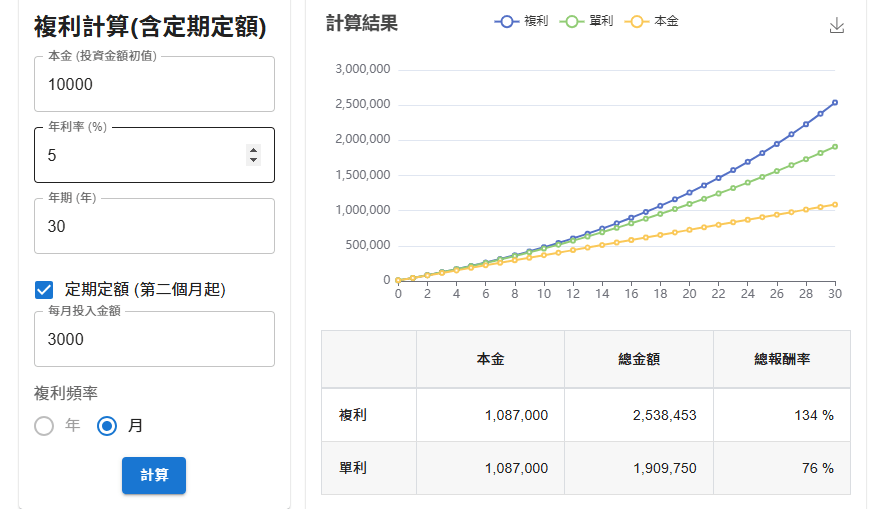Viewport: 874px width, 509px height.
Task: Click the 複利 row label in the table
Action: click(353, 415)
